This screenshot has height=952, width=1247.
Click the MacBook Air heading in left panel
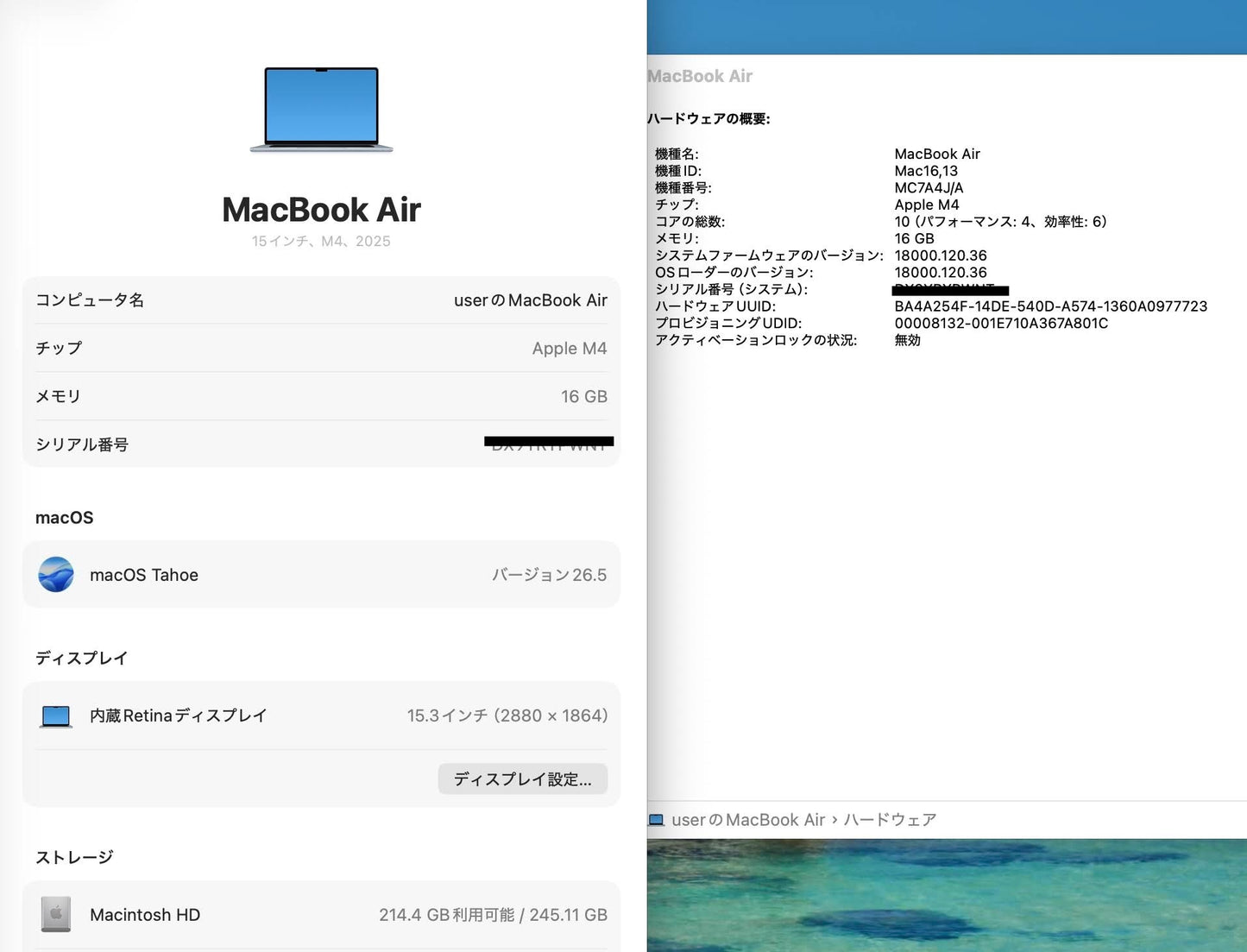(321, 210)
